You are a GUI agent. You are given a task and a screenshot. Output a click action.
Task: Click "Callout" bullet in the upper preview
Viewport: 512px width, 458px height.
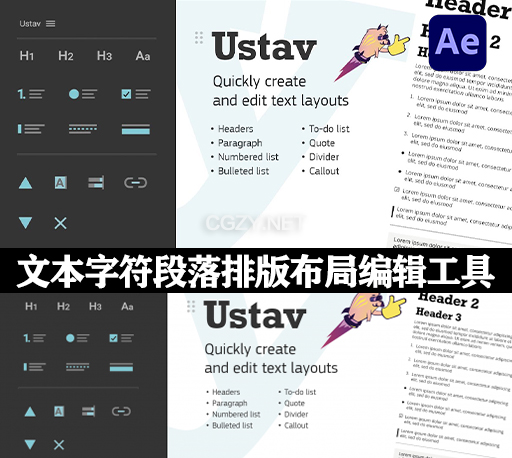pos(324,171)
